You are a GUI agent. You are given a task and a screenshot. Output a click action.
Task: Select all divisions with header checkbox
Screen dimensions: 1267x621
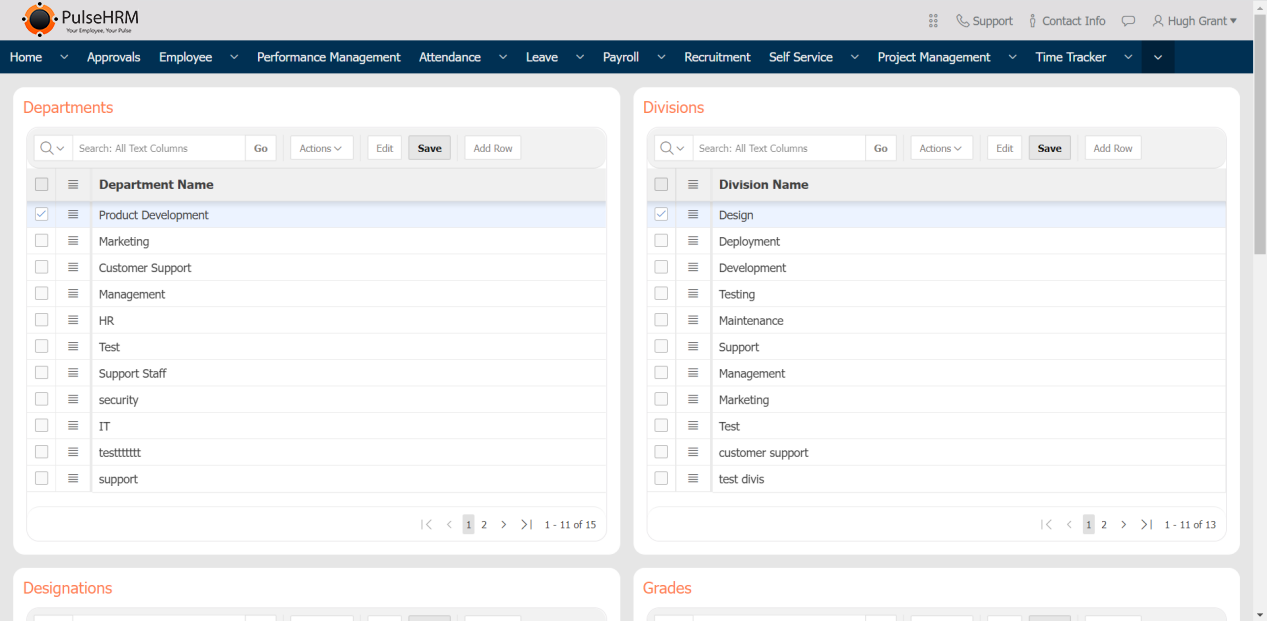661,184
